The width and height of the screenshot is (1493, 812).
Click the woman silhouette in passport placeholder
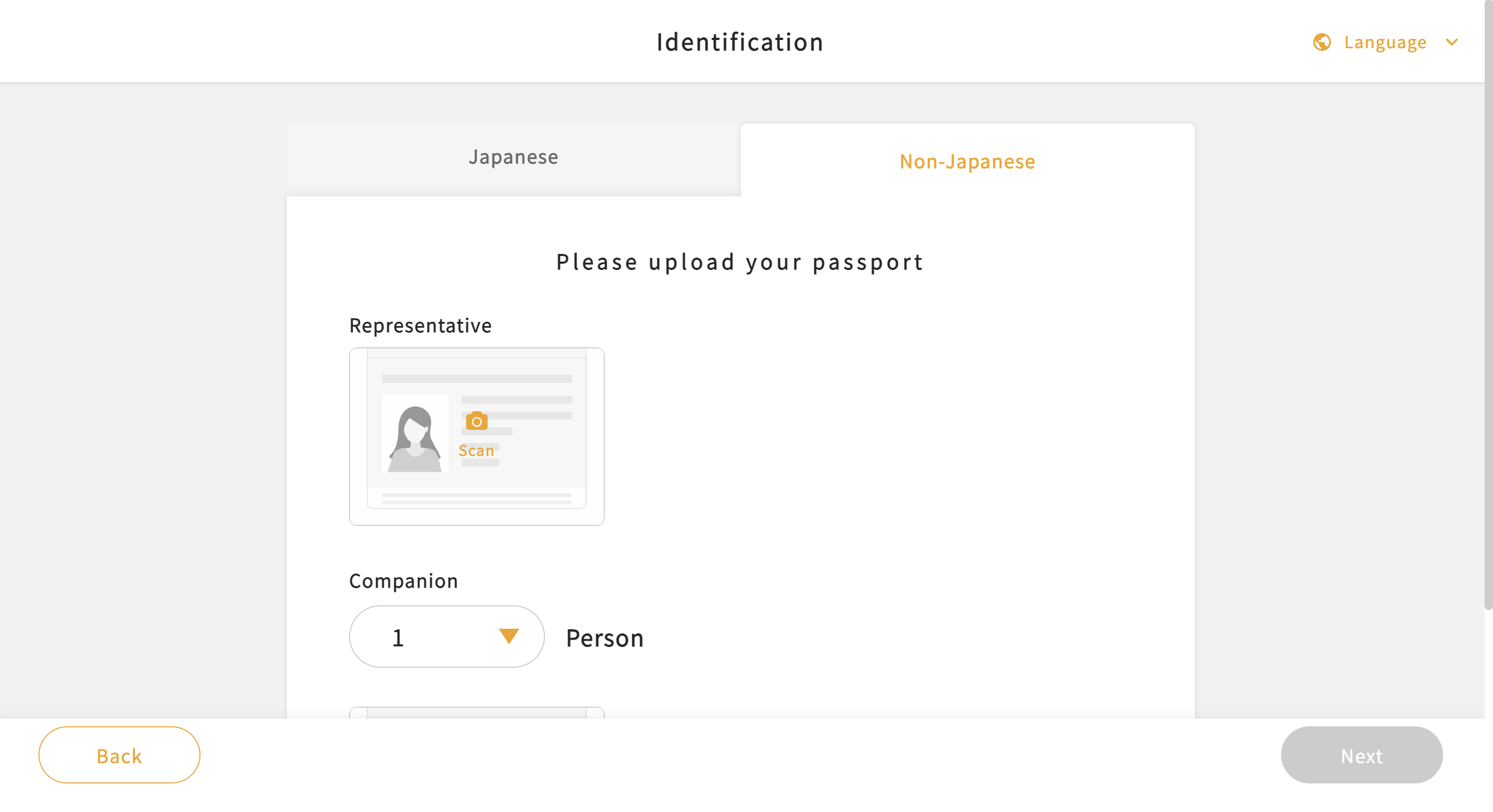(x=415, y=439)
